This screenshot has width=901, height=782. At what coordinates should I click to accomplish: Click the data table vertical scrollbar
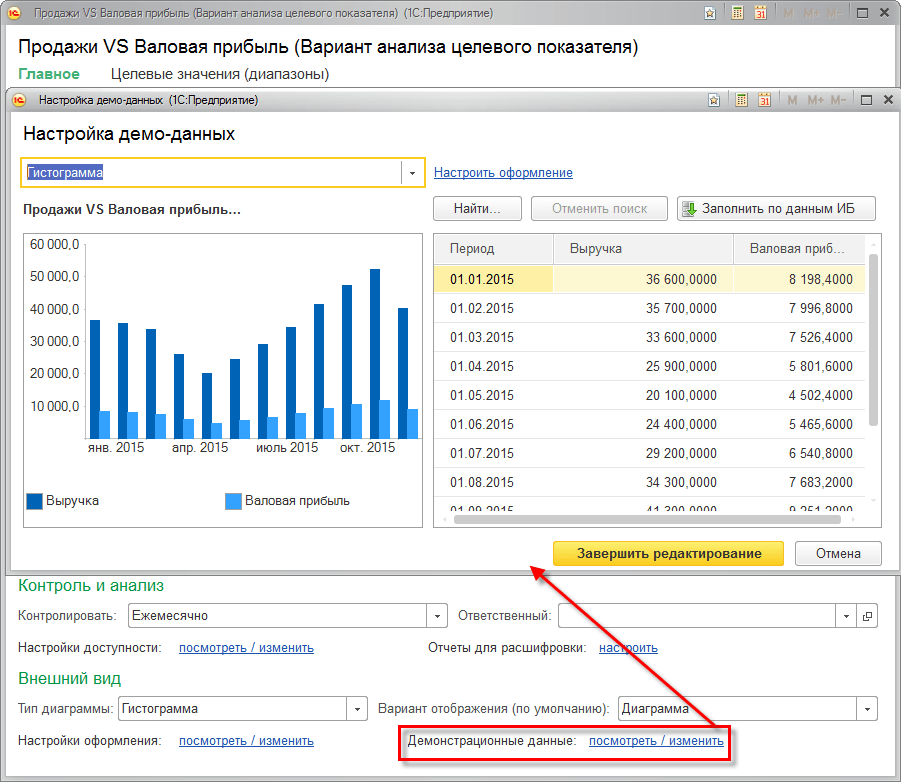point(873,340)
